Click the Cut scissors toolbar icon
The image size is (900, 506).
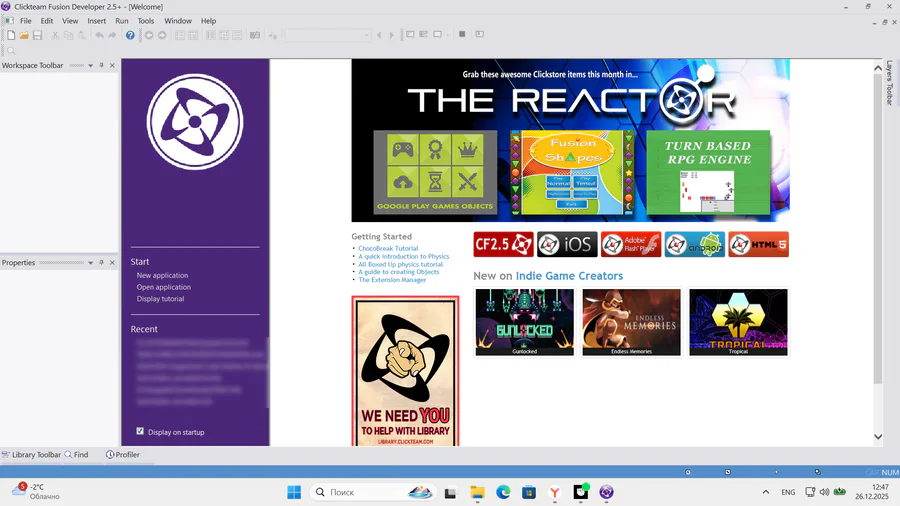coord(55,36)
